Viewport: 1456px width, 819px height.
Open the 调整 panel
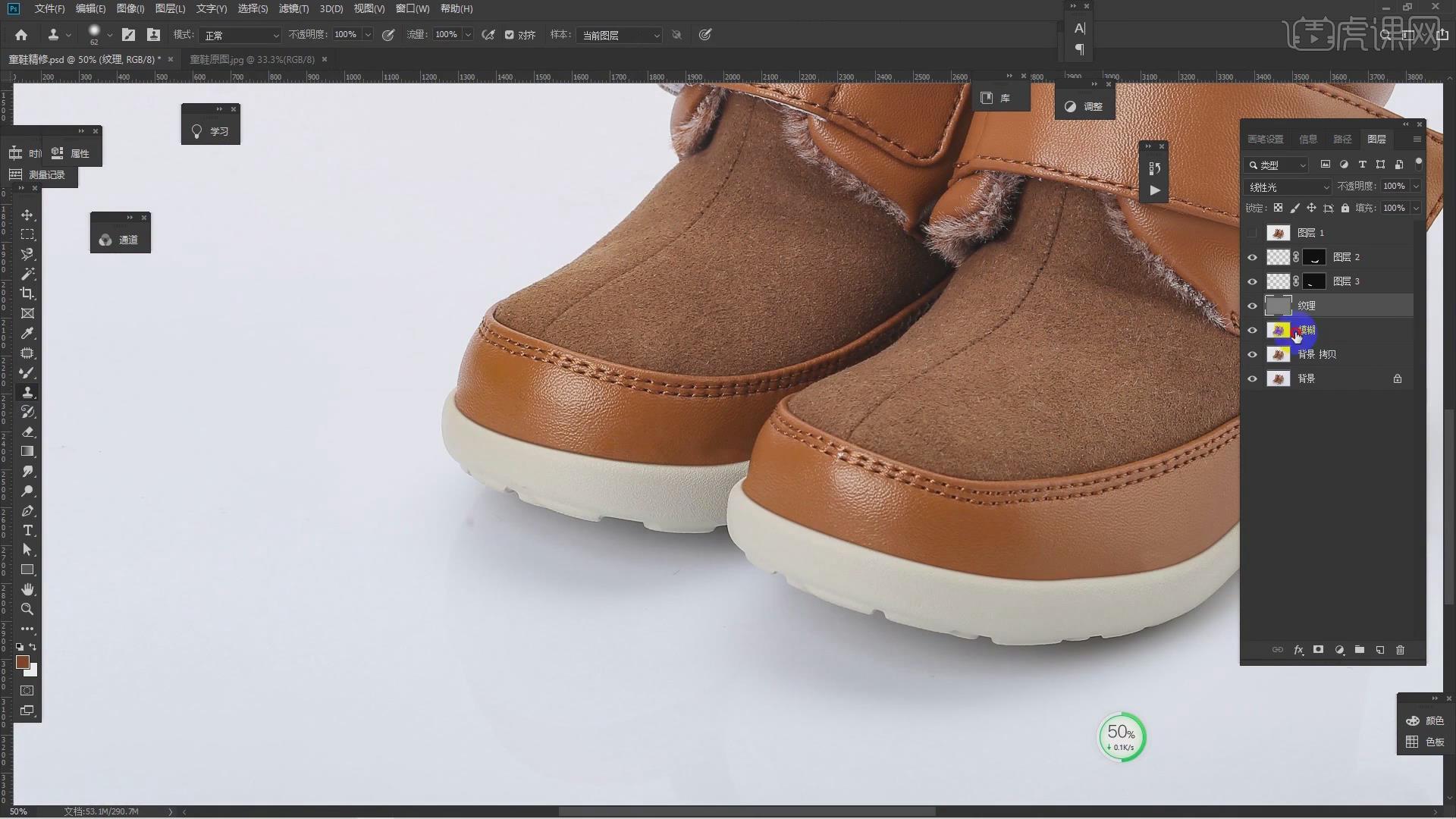pyautogui.click(x=1084, y=107)
